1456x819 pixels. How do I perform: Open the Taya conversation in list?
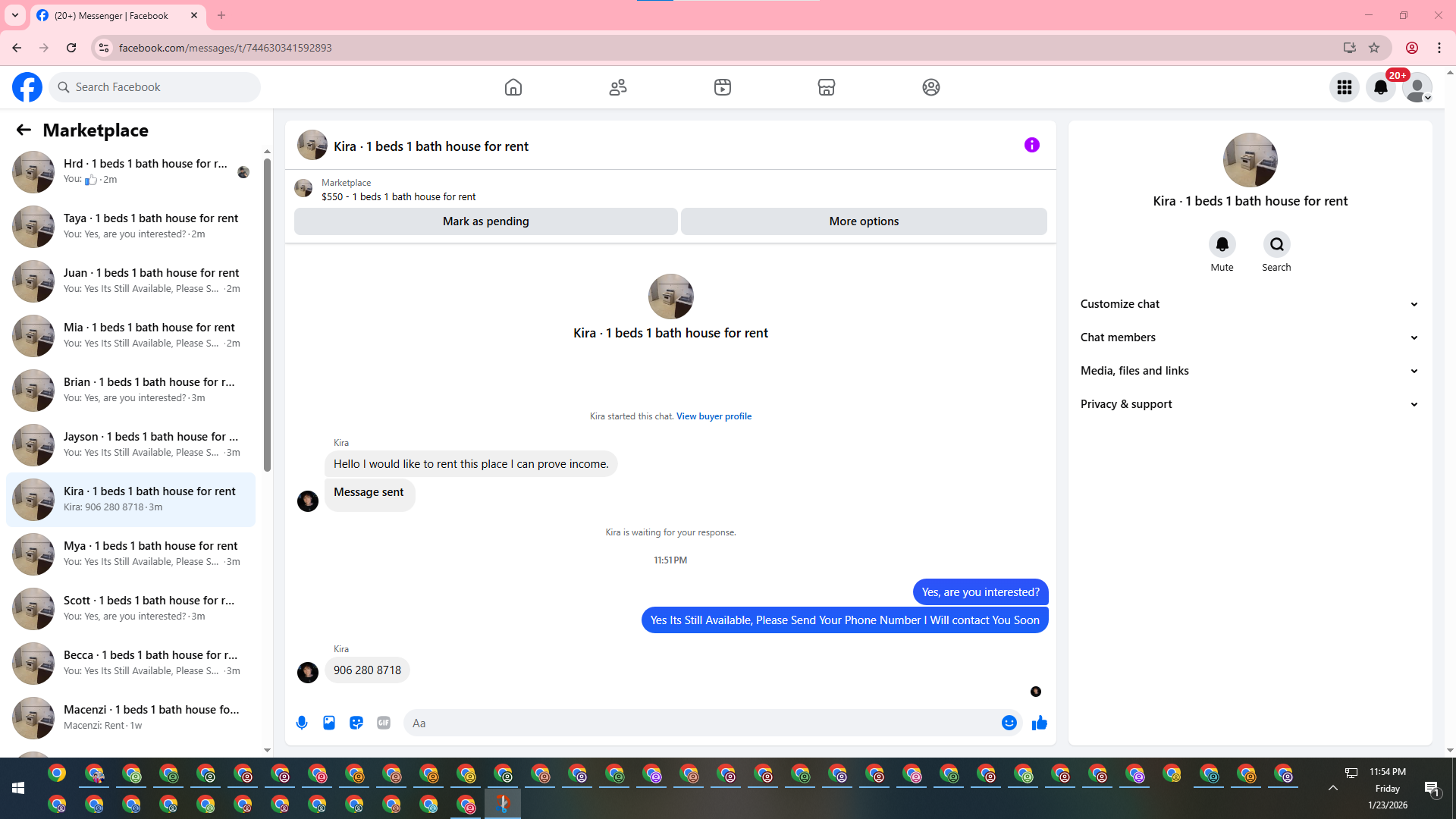pos(130,226)
